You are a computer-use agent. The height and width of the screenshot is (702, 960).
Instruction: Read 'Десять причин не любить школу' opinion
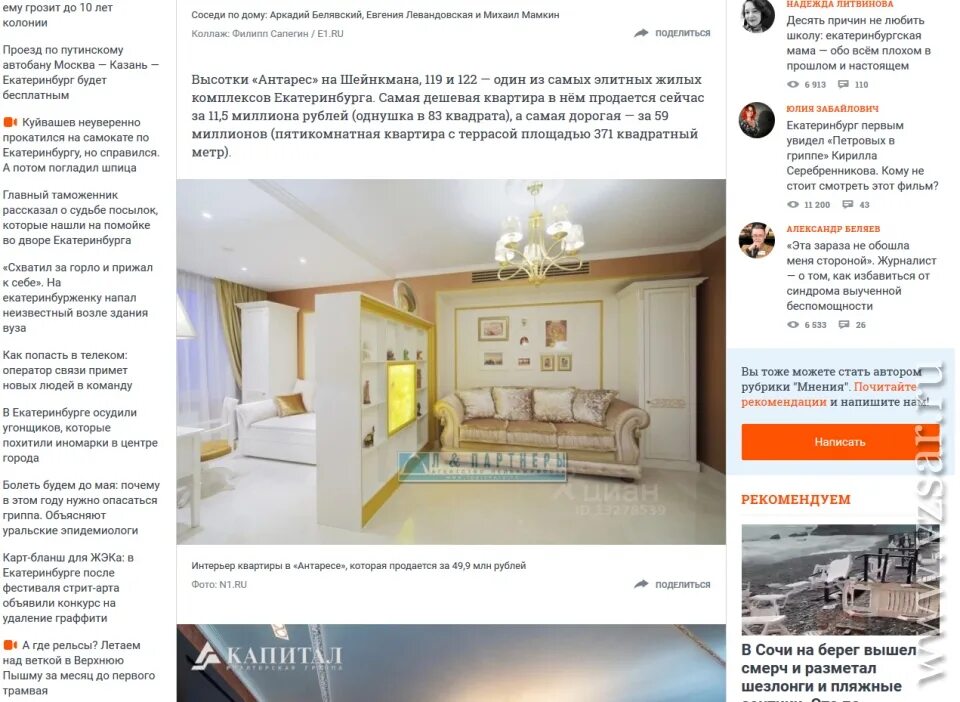pyautogui.click(x=858, y=43)
